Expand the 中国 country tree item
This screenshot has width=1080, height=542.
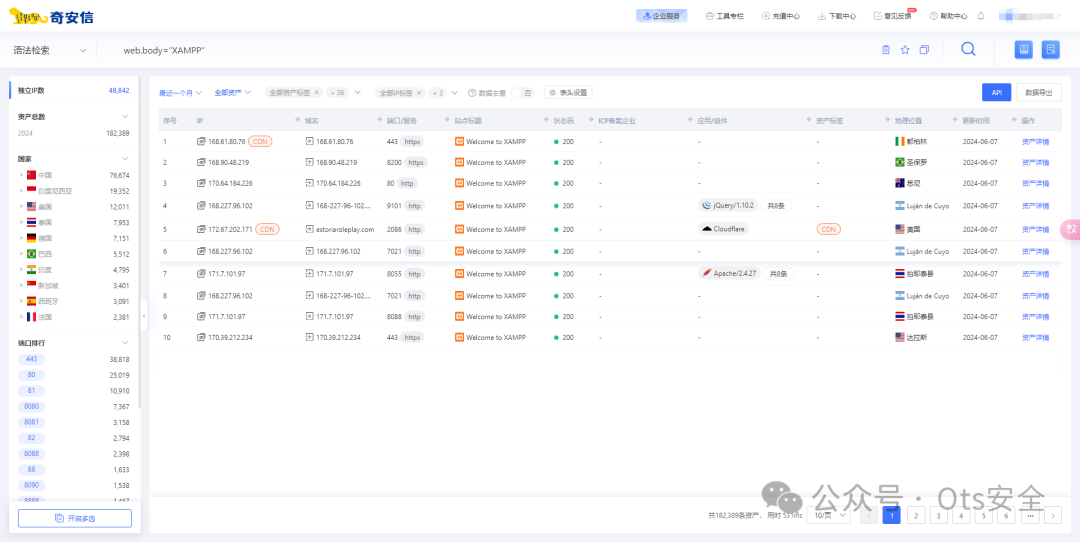(x=22, y=175)
